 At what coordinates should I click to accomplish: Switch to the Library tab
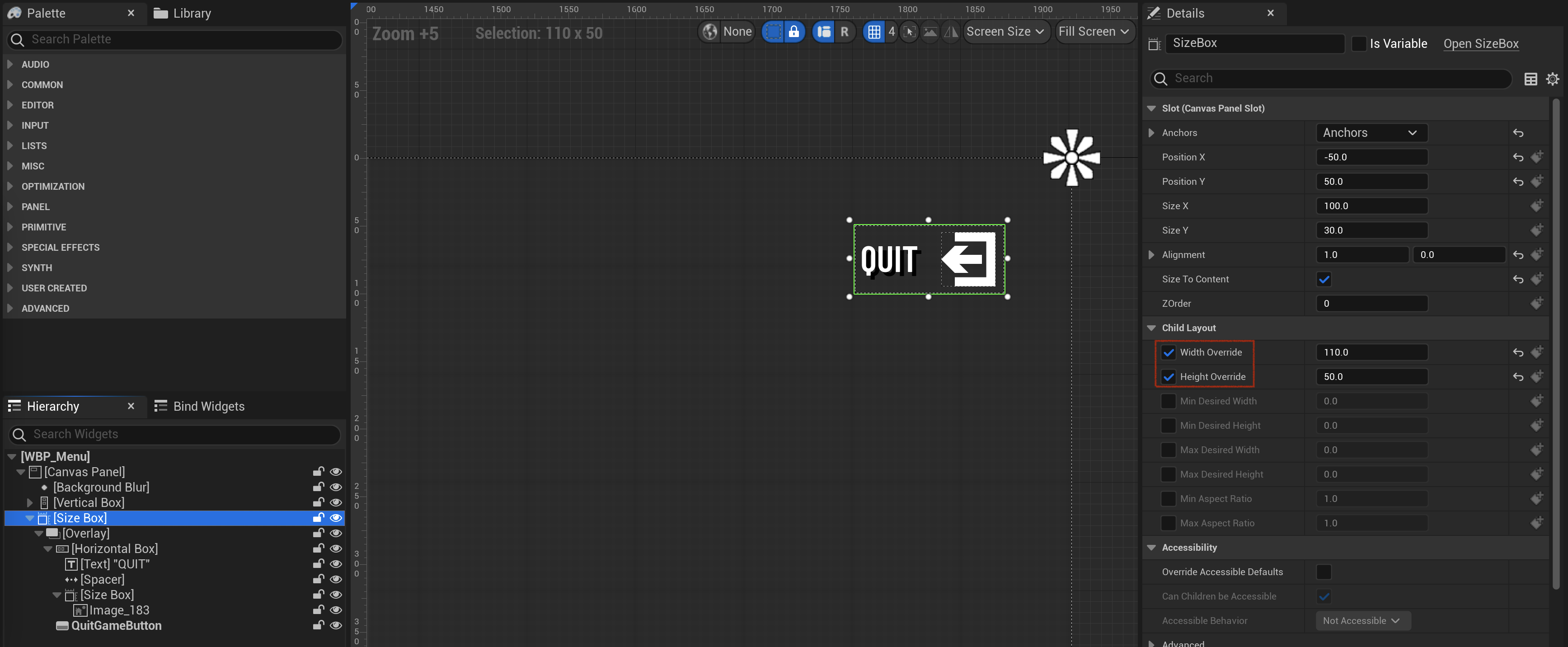pos(183,13)
